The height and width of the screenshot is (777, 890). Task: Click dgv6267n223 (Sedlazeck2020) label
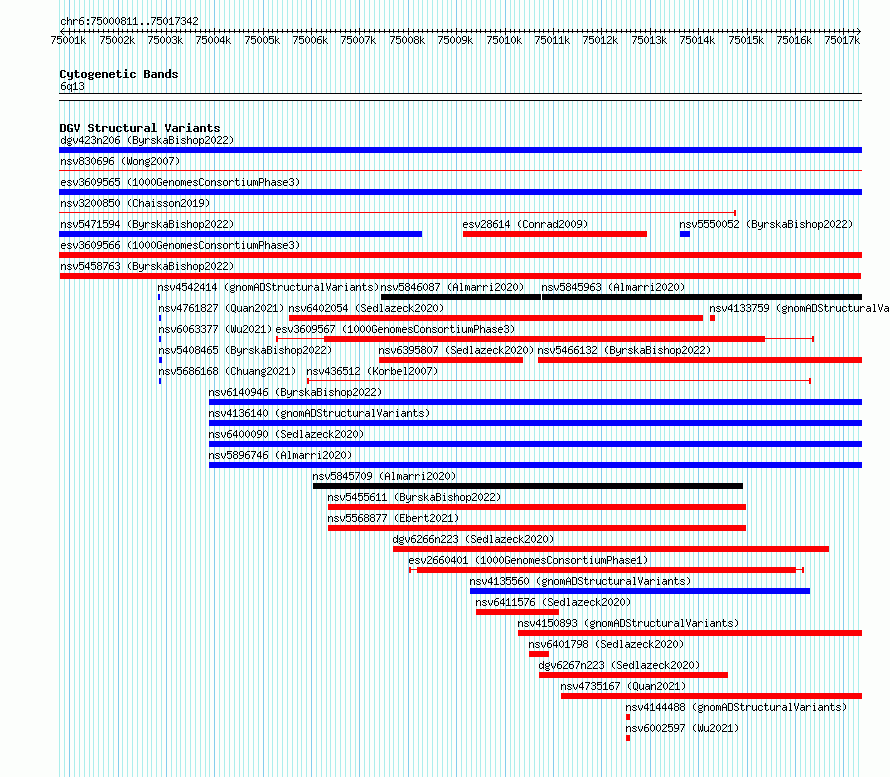coord(619,665)
